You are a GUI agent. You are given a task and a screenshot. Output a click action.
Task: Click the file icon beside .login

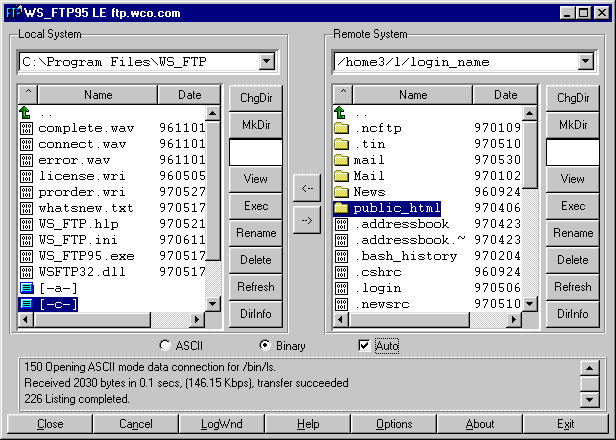[x=341, y=288]
